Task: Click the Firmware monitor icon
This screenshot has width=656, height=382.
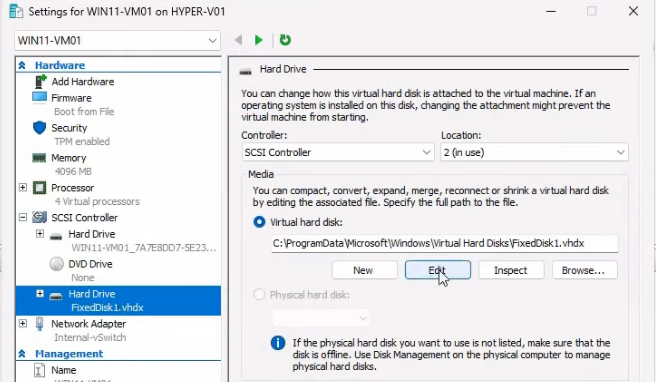Action: click(39, 97)
